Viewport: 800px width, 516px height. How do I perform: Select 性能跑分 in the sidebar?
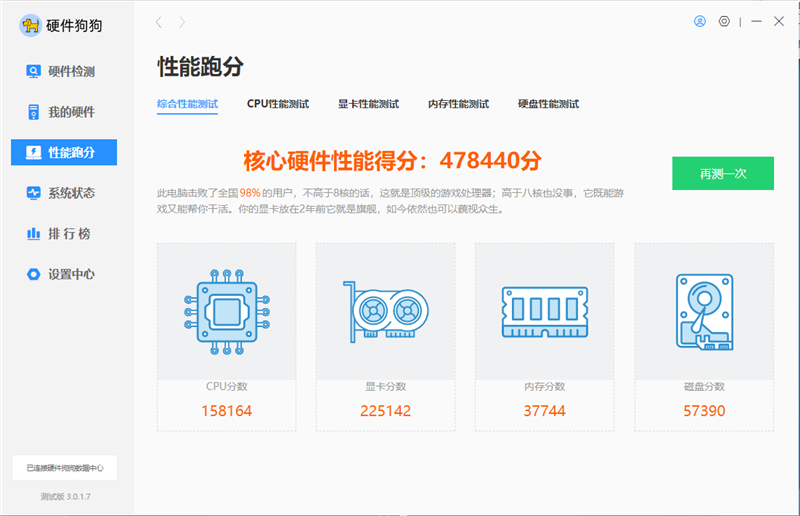pos(64,152)
